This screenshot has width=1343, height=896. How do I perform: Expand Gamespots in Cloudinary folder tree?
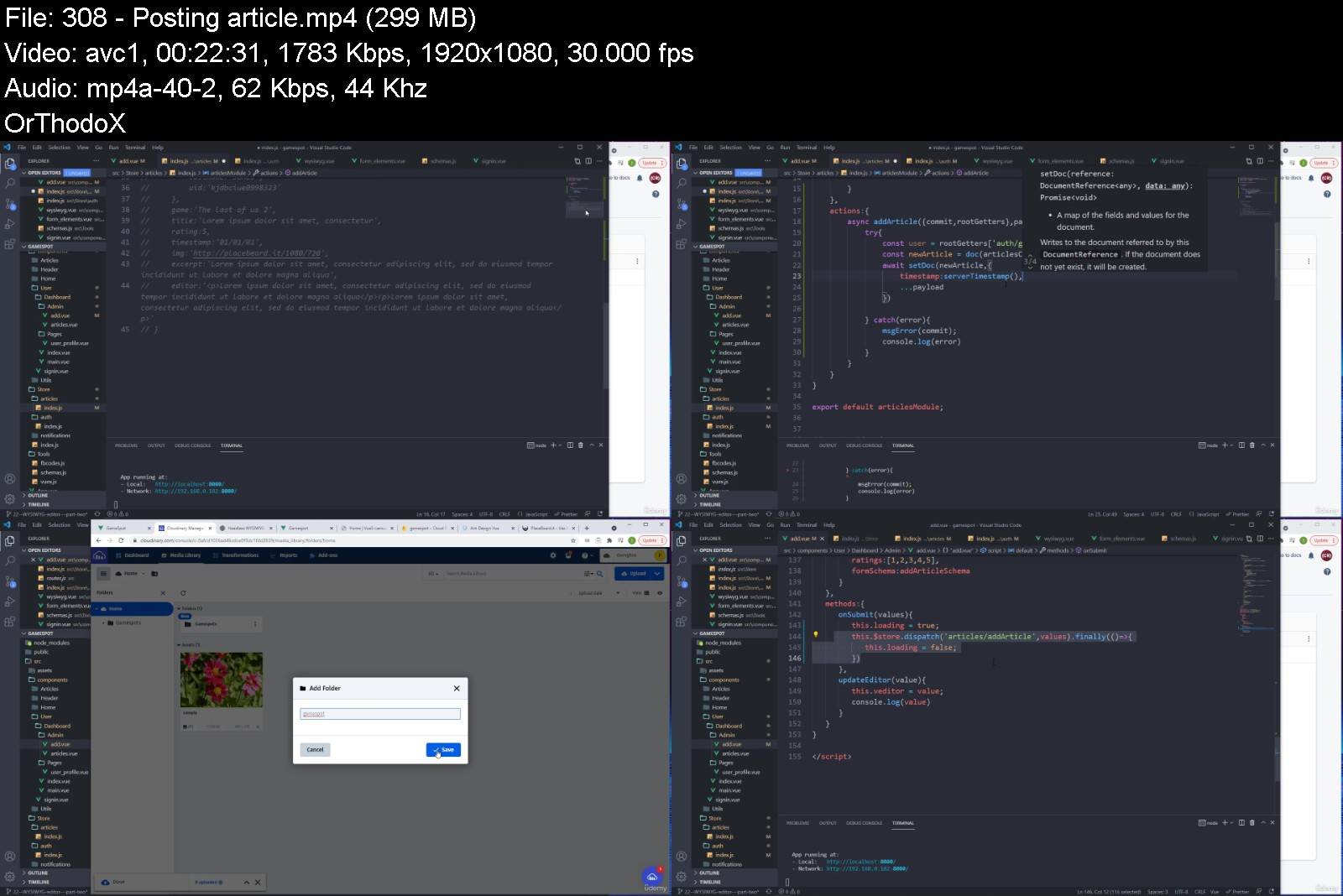[104, 623]
